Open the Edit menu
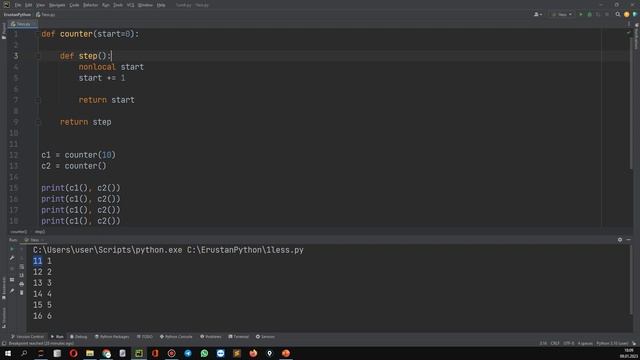 pyautogui.click(x=29, y=5)
